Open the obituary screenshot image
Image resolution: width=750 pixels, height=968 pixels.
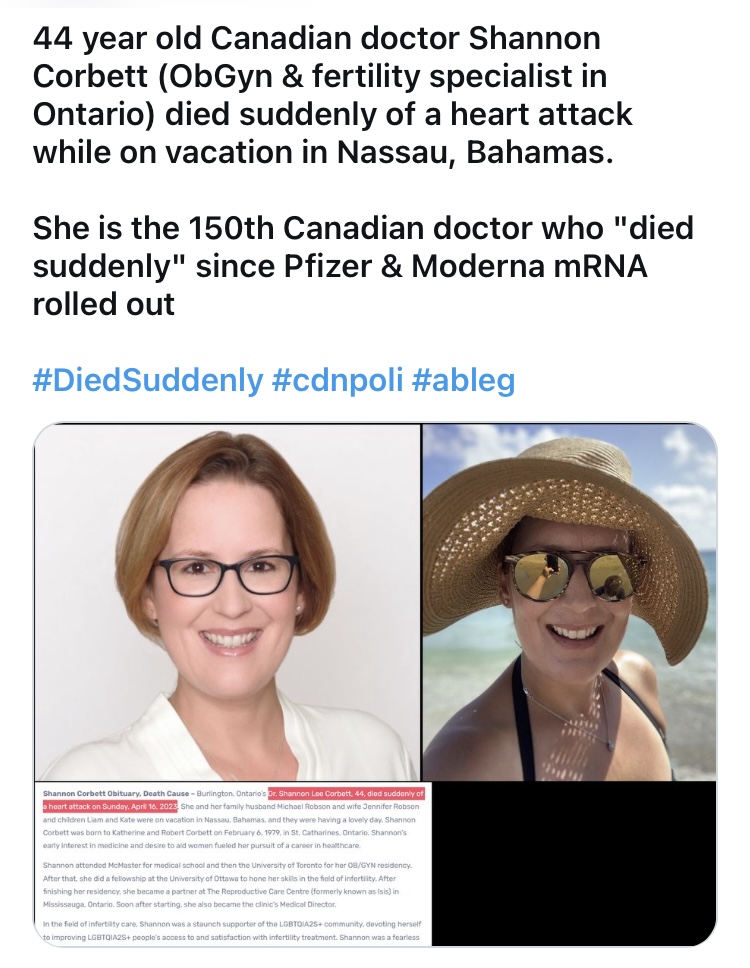tap(233, 864)
